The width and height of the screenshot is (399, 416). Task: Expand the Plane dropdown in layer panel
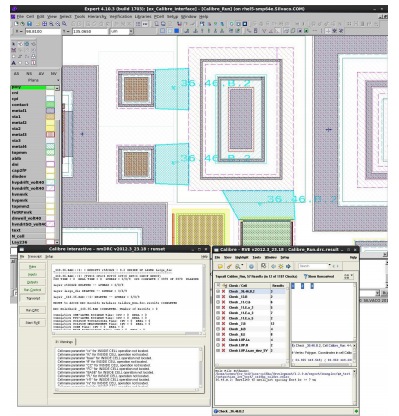58,80
